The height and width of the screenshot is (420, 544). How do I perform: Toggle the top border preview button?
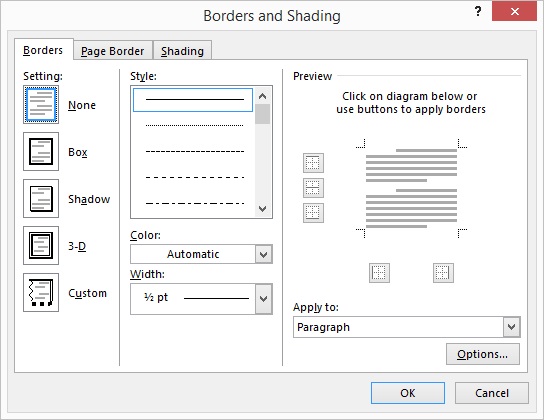tap(313, 163)
